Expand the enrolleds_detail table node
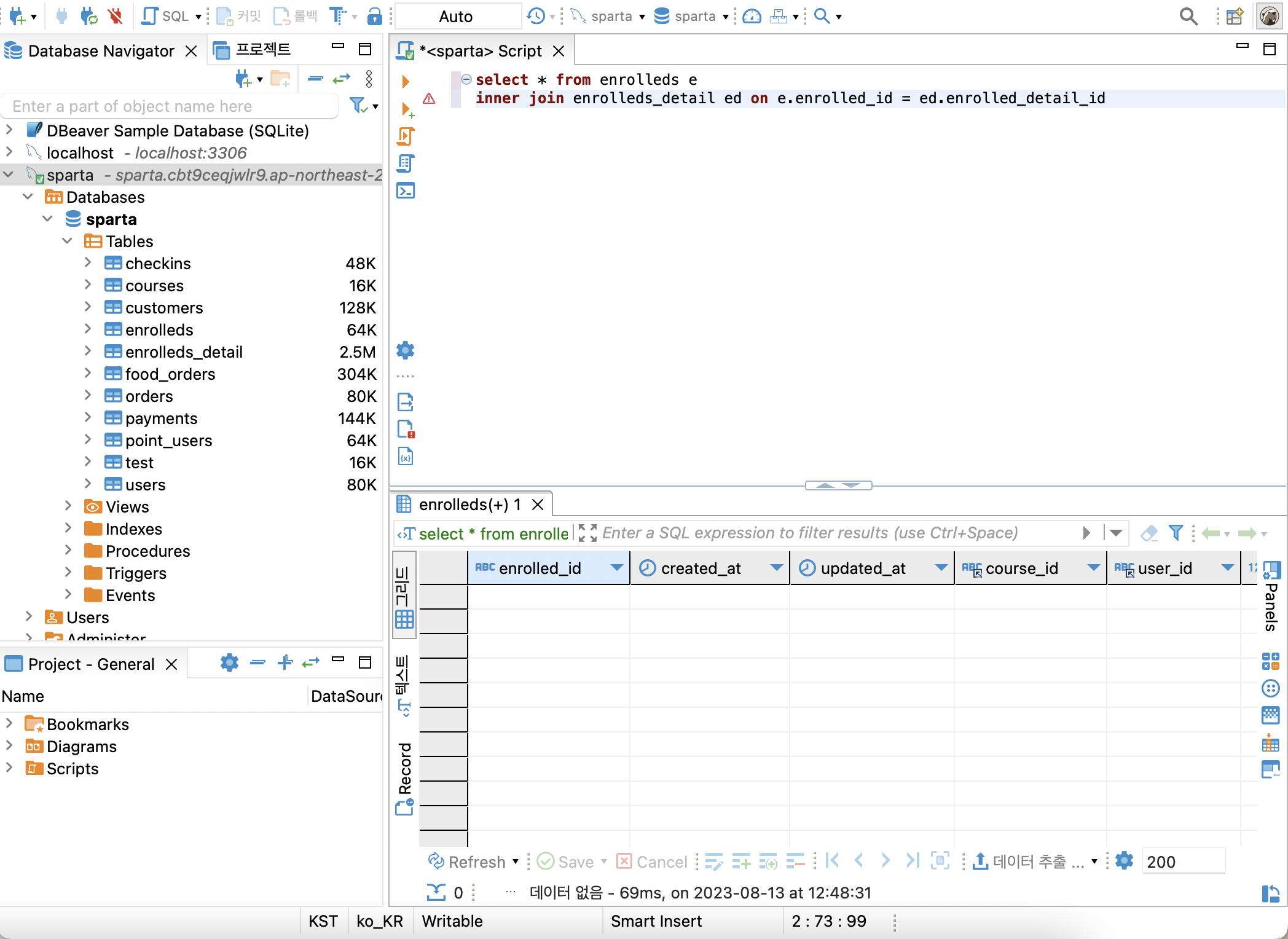1288x939 pixels. pyautogui.click(x=88, y=352)
